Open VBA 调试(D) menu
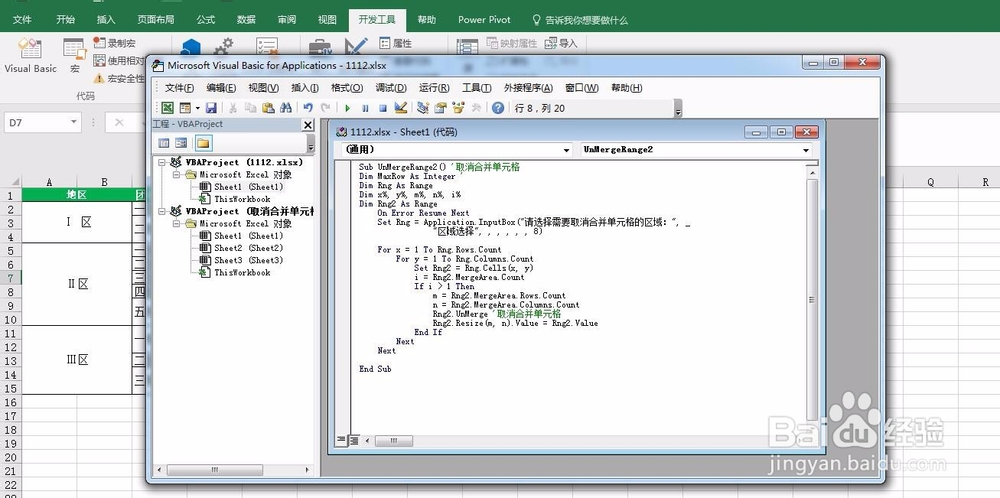Viewport: 1000px width, 498px height. (x=391, y=88)
